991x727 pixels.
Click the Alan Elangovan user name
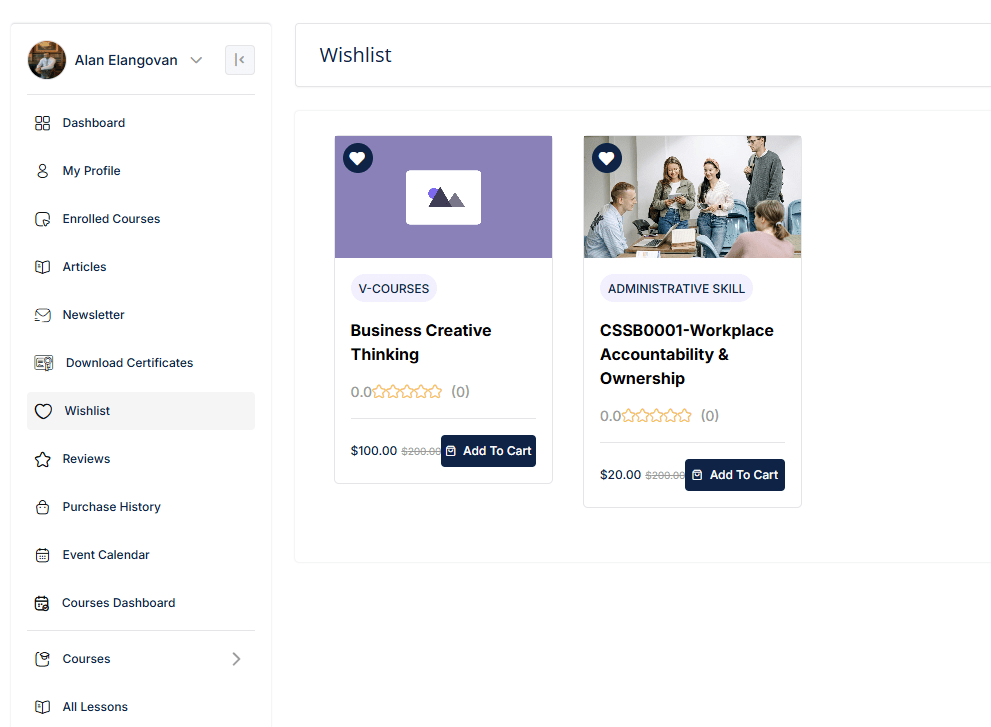coord(126,60)
